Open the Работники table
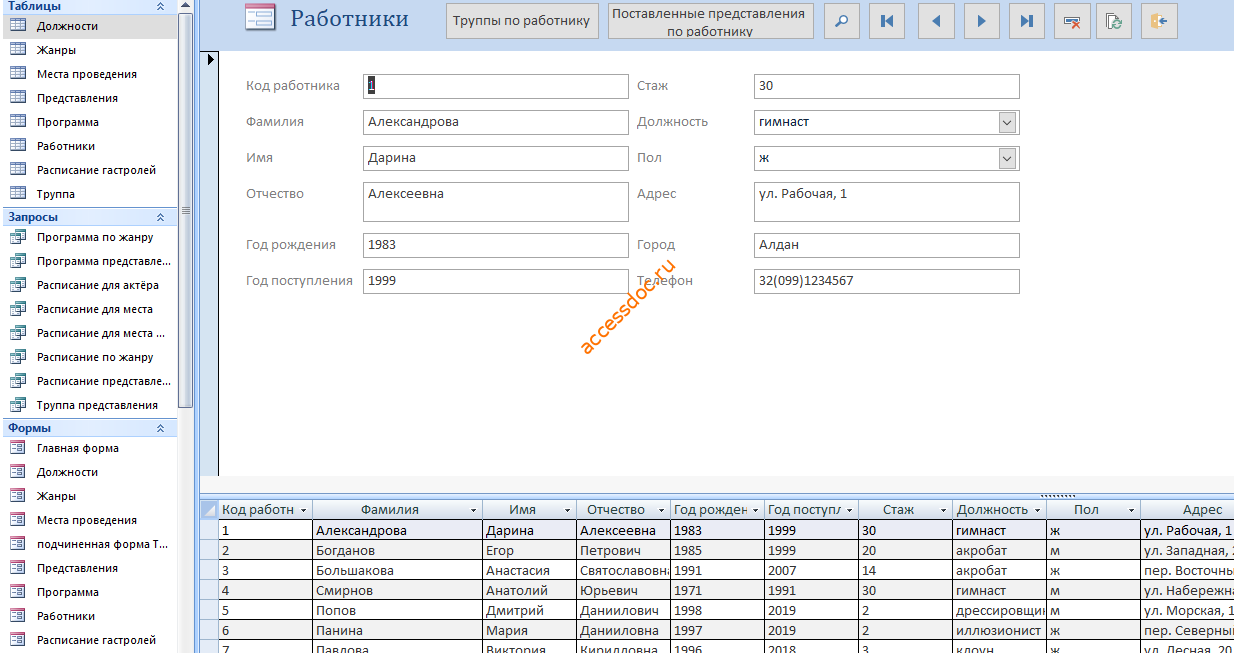1234x653 pixels. coord(89,146)
